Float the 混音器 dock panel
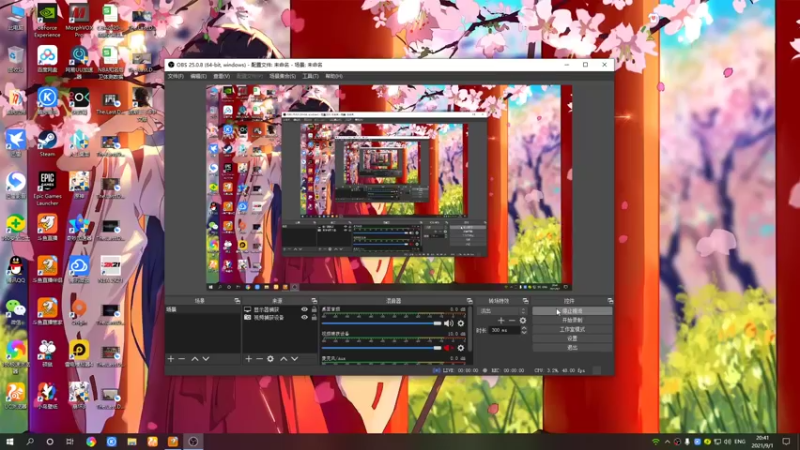800x450 pixels. click(469, 301)
